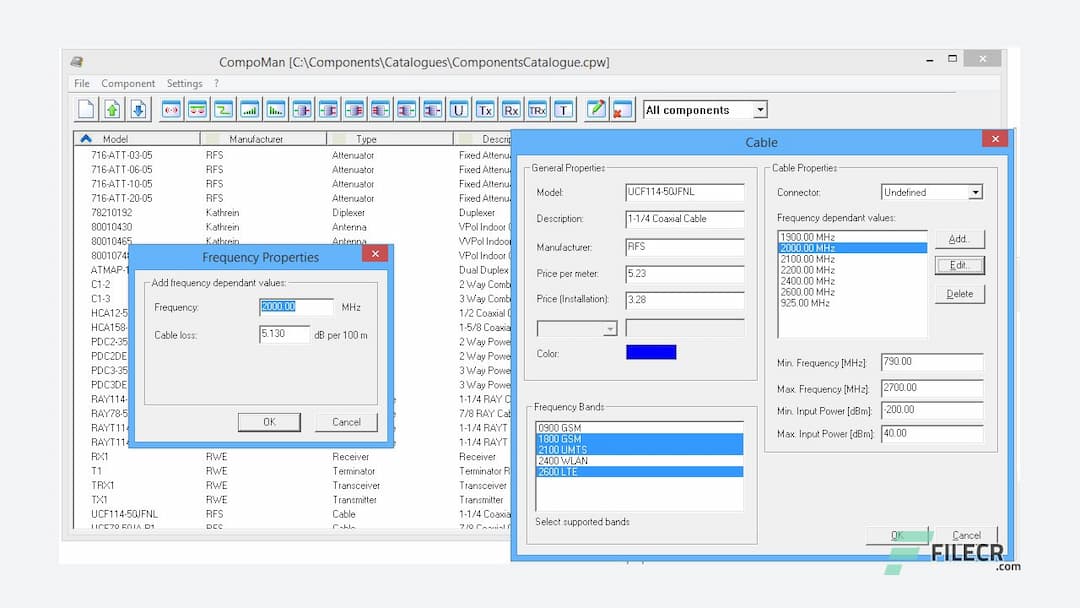The image size is (1080, 608).
Task: Select the antenna component icon in toolbar
Action: pos(172,109)
